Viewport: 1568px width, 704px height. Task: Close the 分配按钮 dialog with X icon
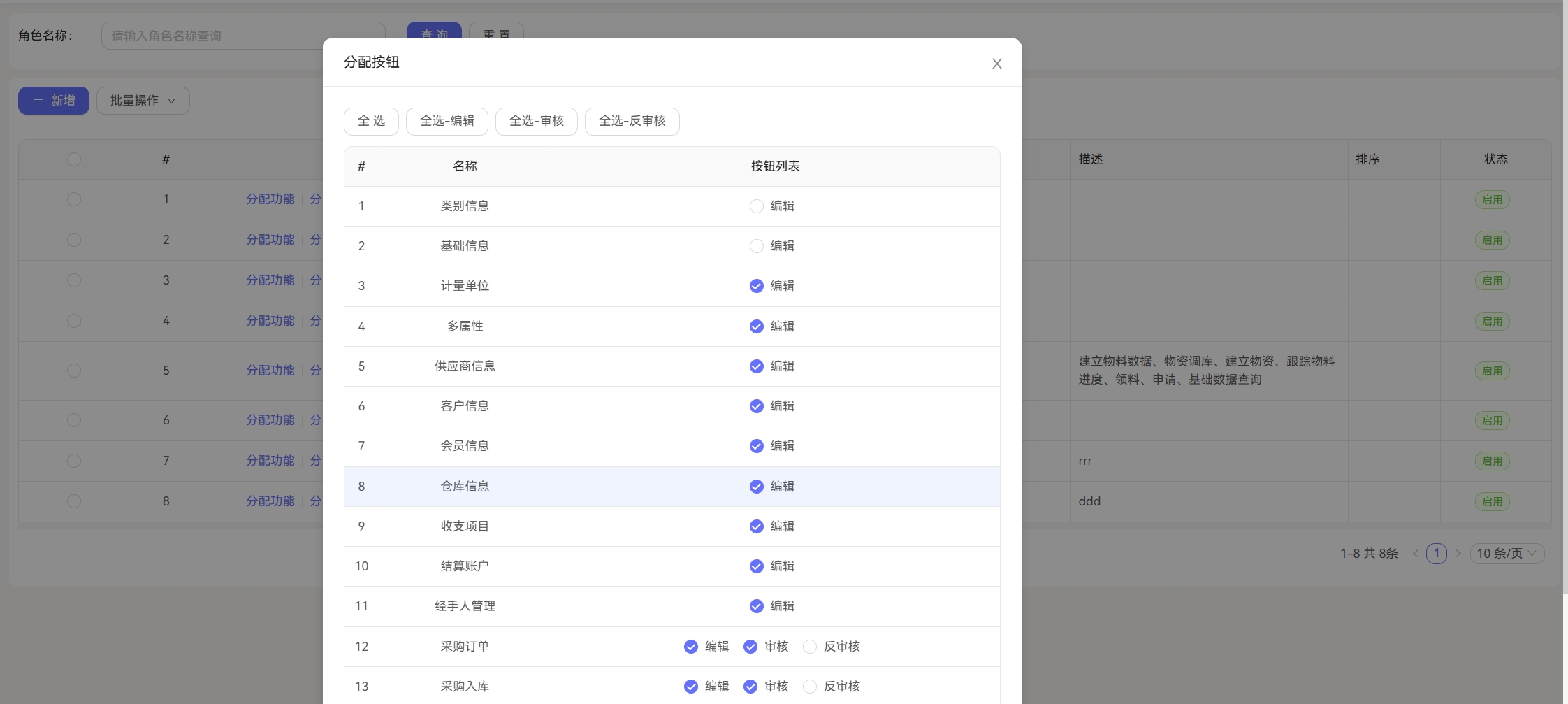click(x=996, y=64)
